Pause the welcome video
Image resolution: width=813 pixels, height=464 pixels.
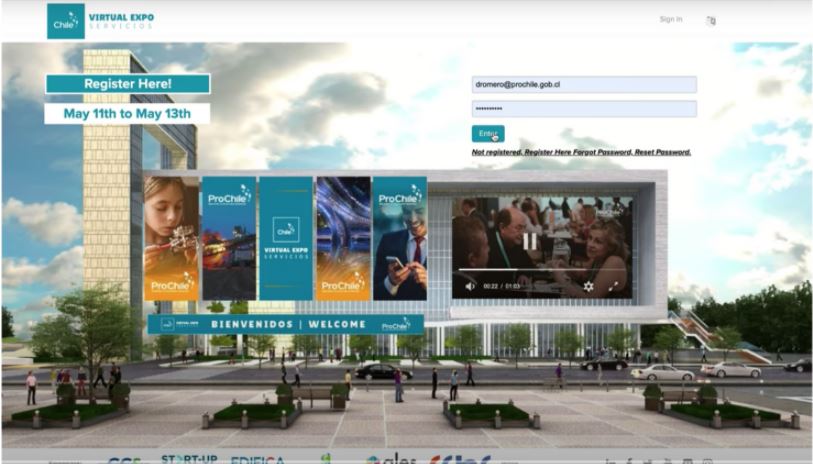point(529,242)
